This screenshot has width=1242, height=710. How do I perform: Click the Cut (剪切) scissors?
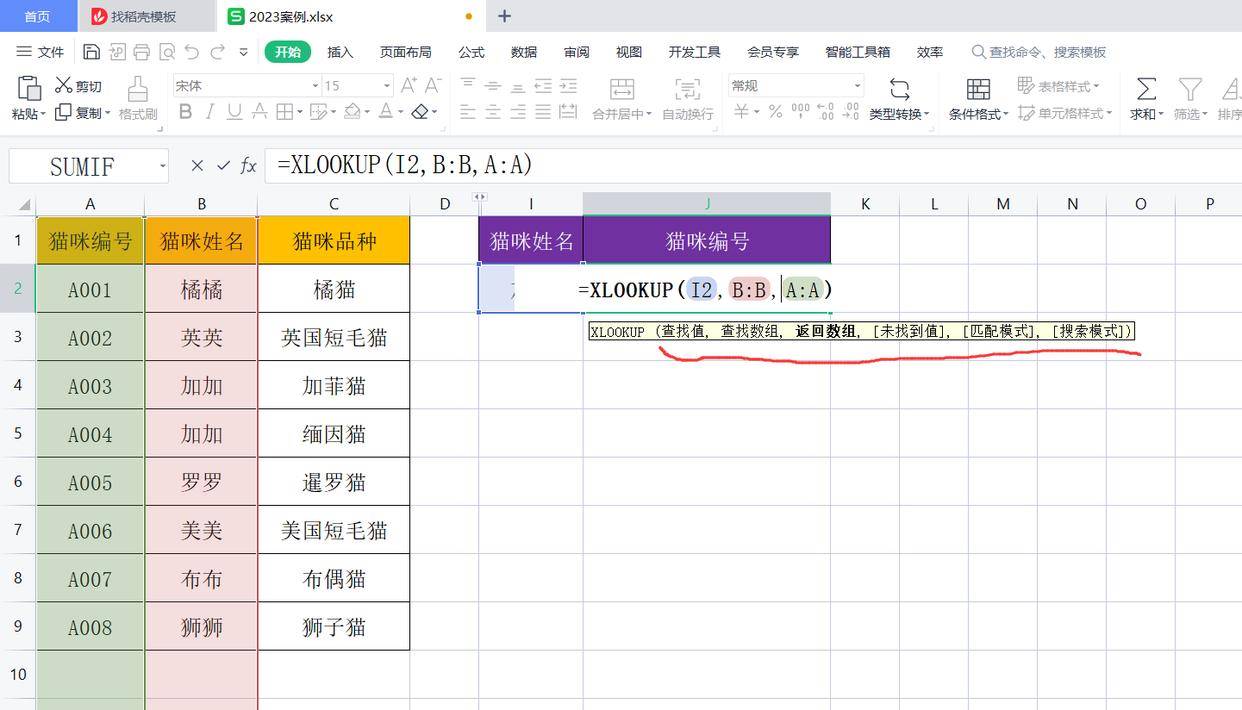coord(64,86)
